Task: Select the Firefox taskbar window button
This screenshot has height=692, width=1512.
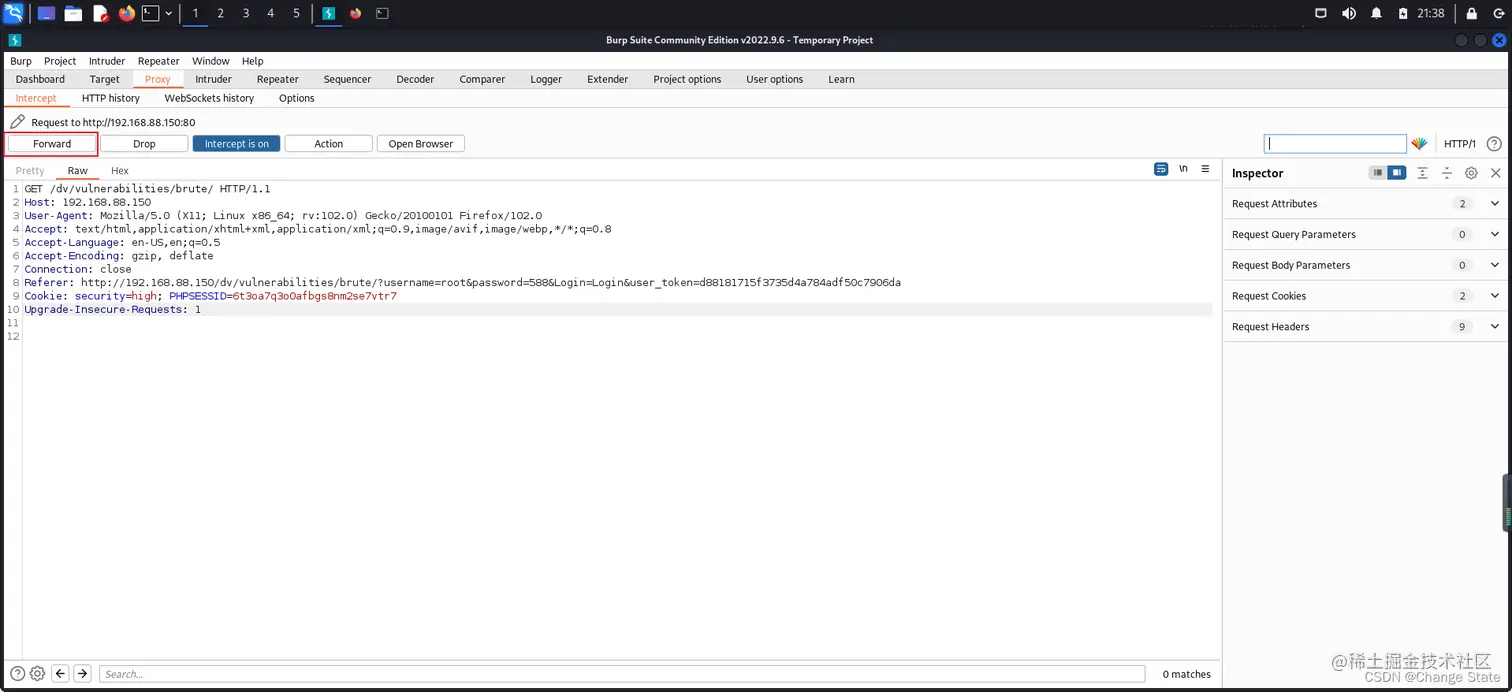Action: pyautogui.click(x=355, y=14)
